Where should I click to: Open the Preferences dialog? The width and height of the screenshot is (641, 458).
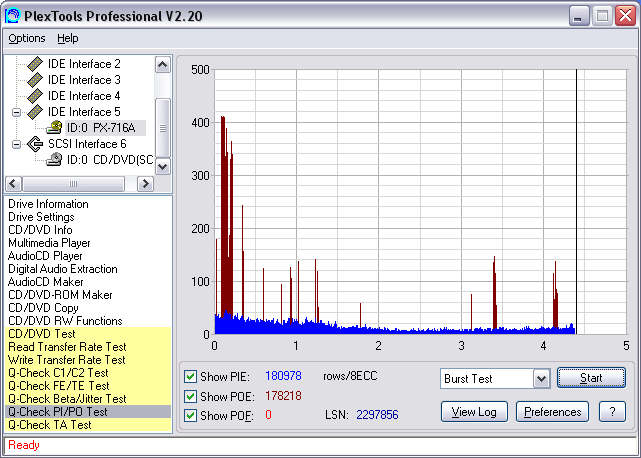pos(553,412)
